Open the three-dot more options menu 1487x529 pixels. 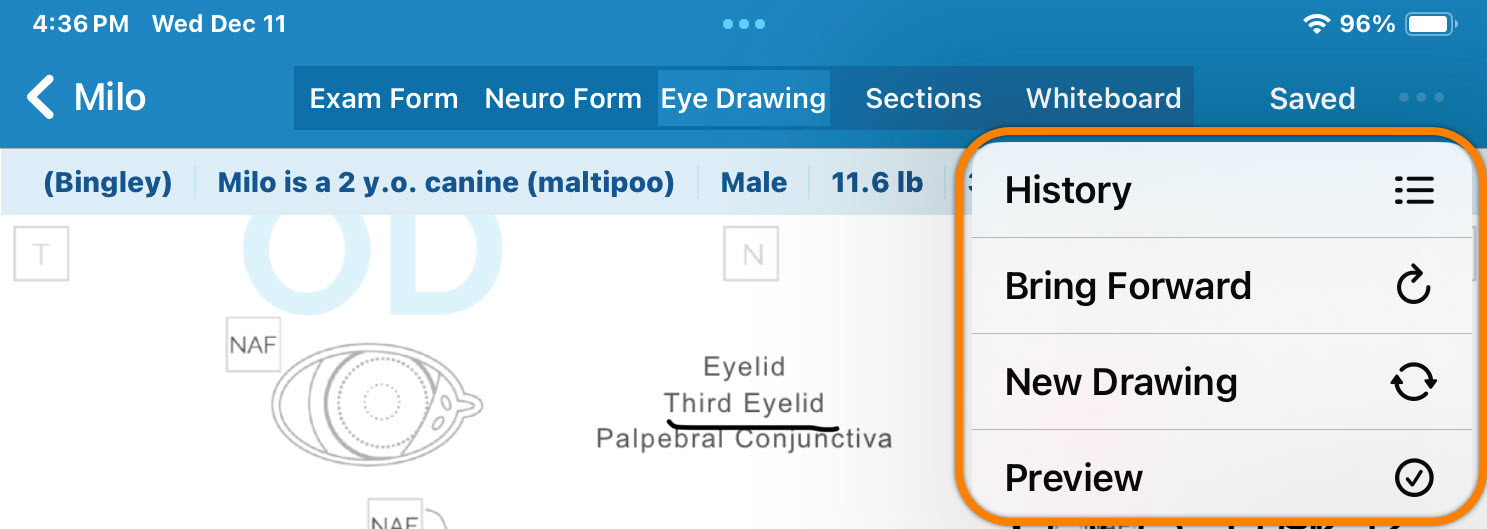pyautogui.click(x=1421, y=98)
